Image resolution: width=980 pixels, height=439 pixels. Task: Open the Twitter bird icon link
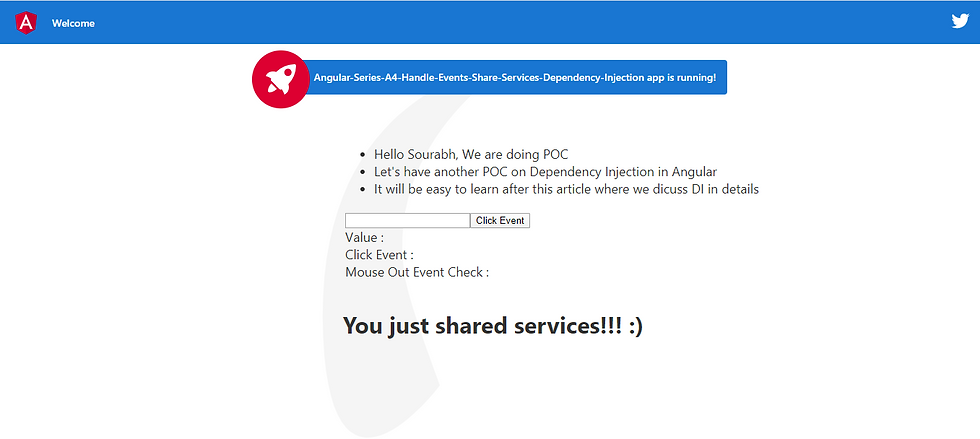coord(960,21)
